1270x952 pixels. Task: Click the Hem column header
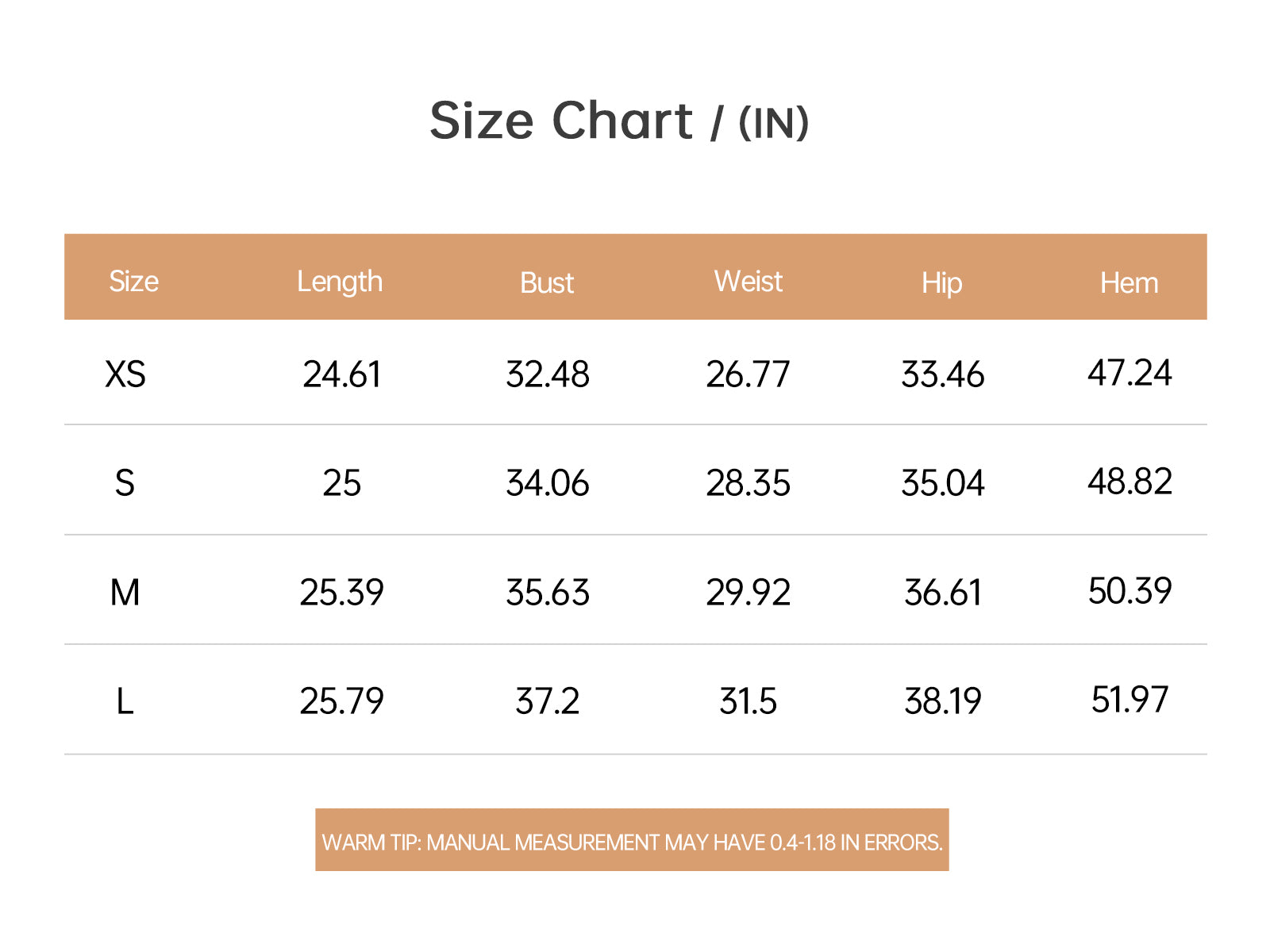1129,283
